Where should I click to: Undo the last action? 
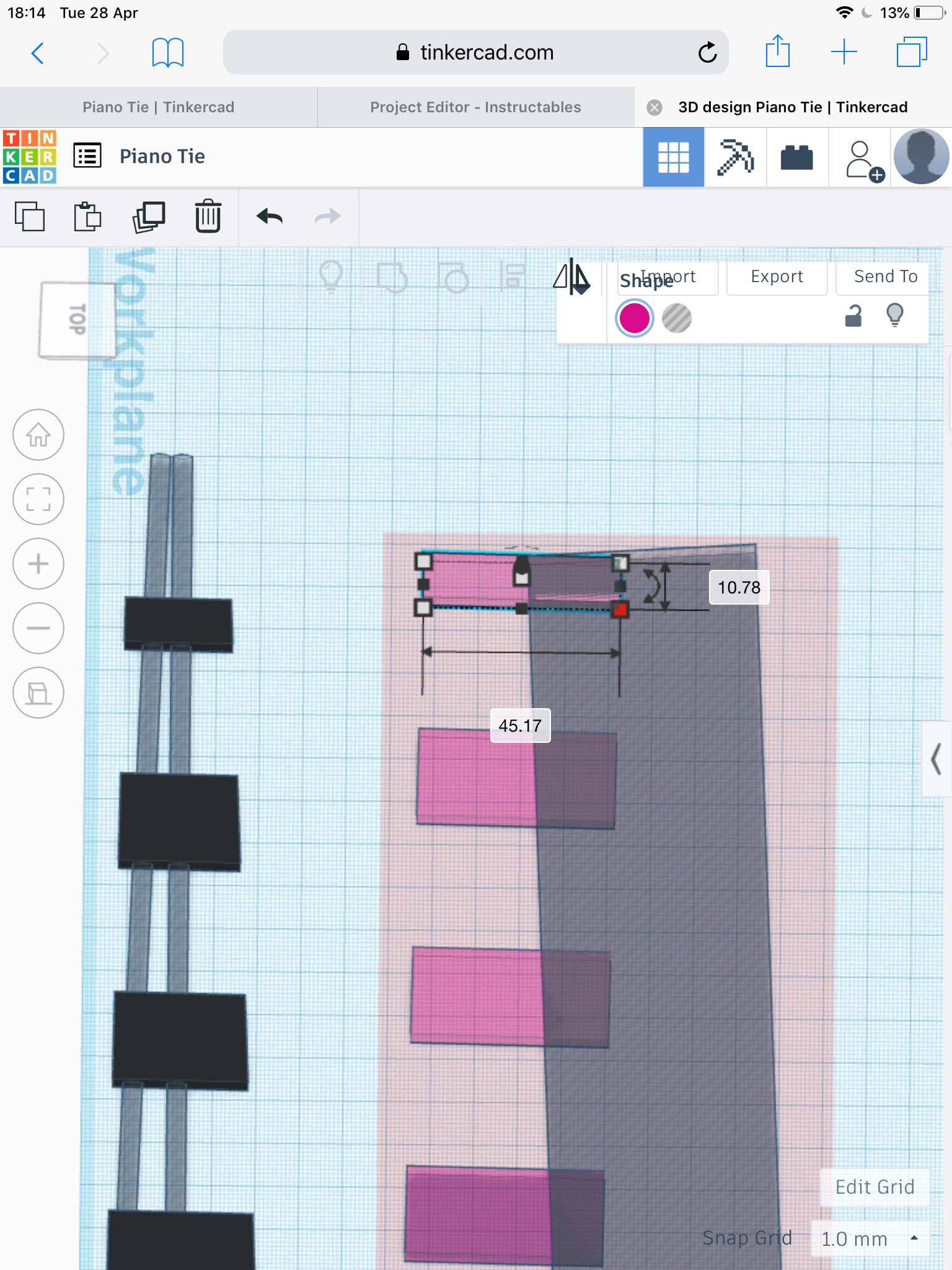tap(270, 216)
